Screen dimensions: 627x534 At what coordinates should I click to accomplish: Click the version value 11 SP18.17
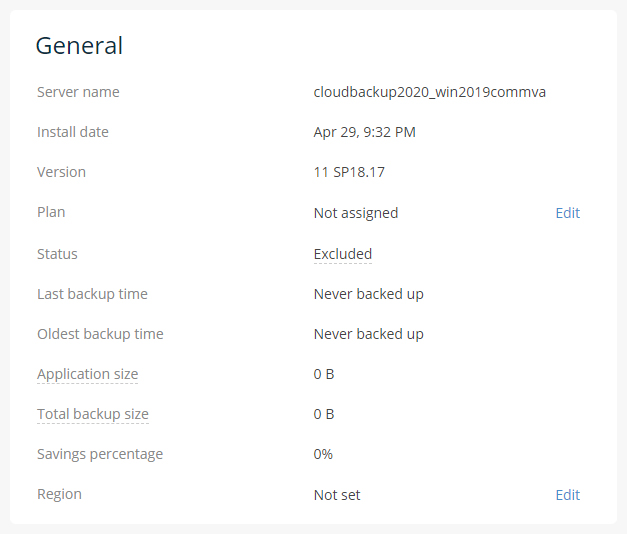349,172
